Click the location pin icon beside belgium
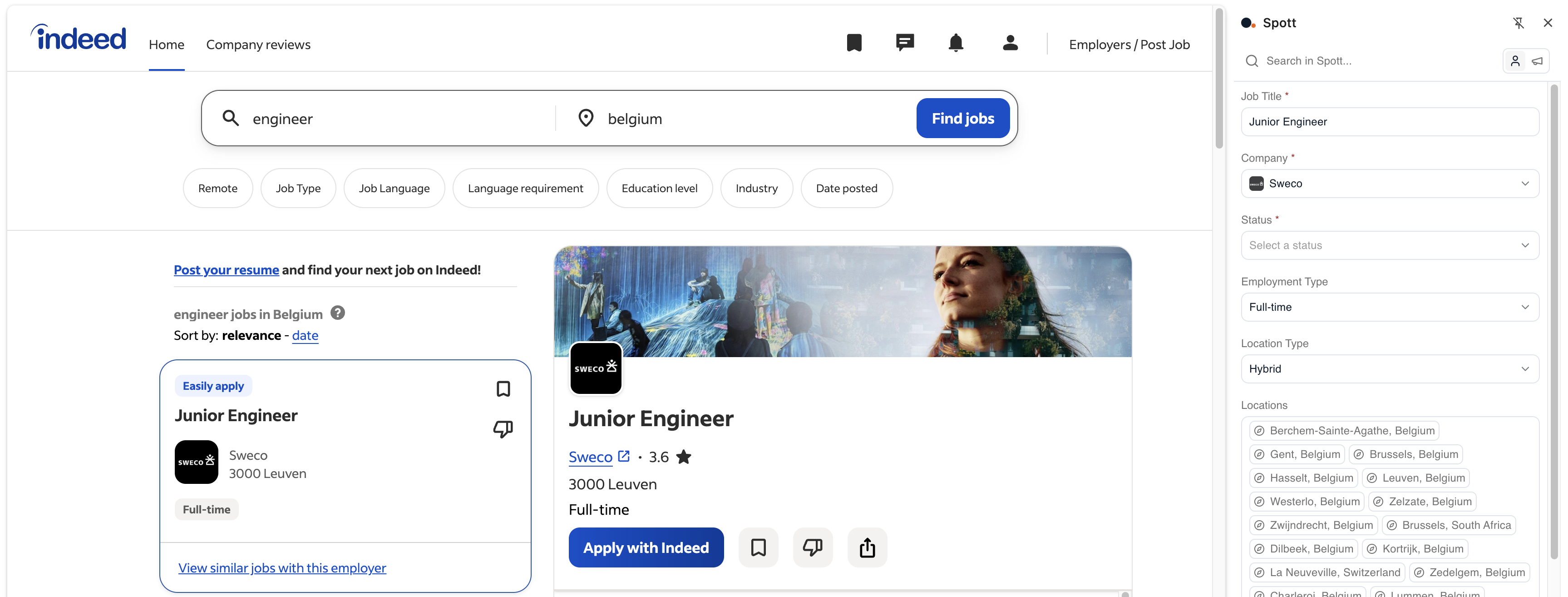Screen dimensions: 1568x597 (586, 118)
